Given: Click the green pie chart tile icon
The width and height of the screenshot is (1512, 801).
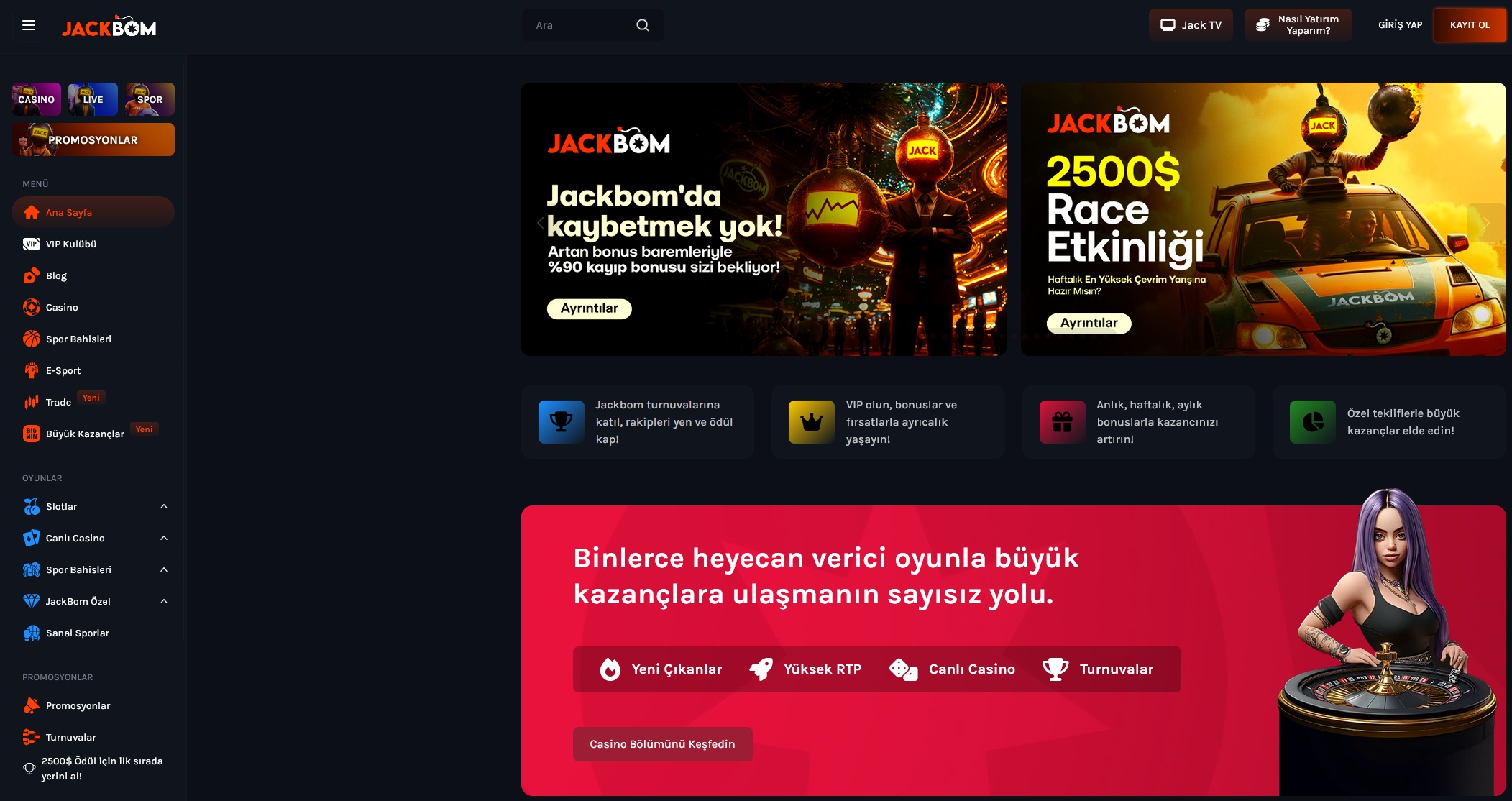Looking at the screenshot, I should pyautogui.click(x=1313, y=422).
